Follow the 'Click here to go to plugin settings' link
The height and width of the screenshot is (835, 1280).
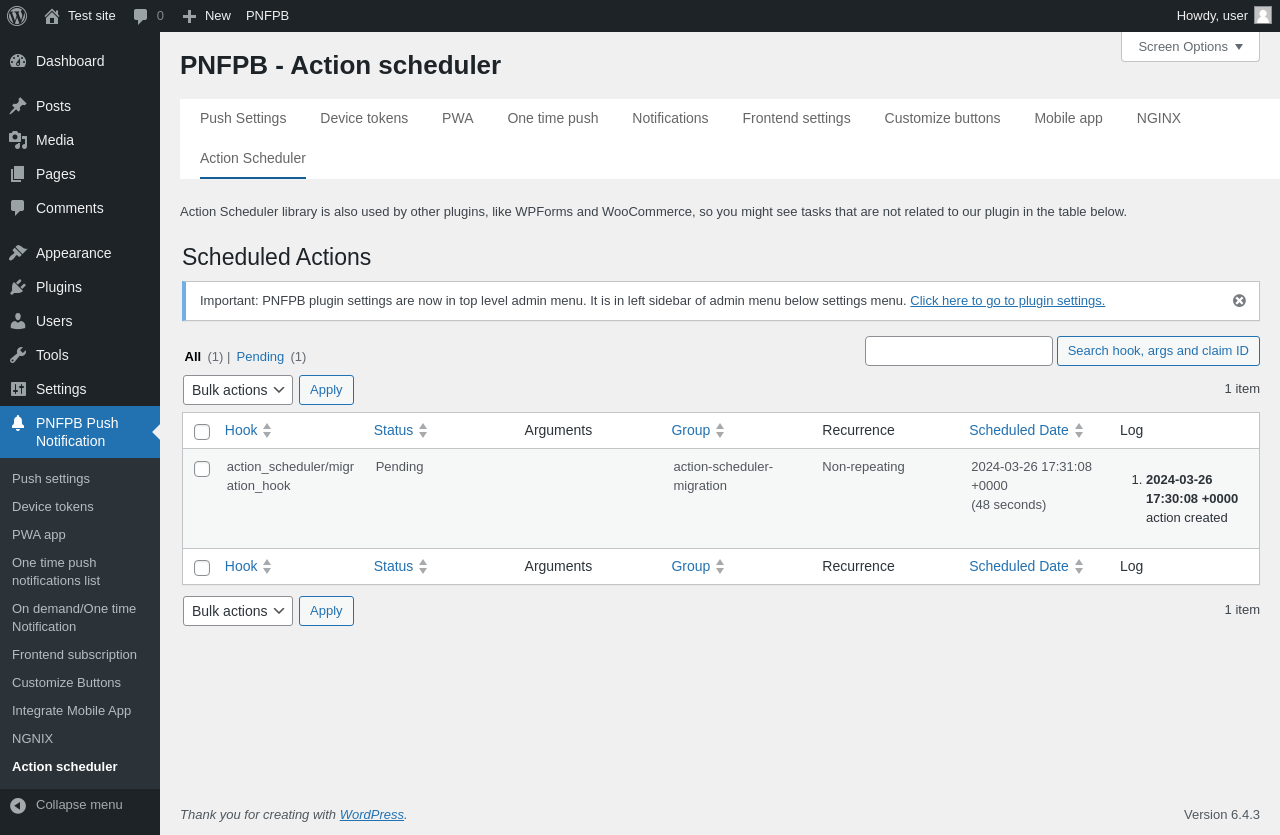tap(1007, 301)
